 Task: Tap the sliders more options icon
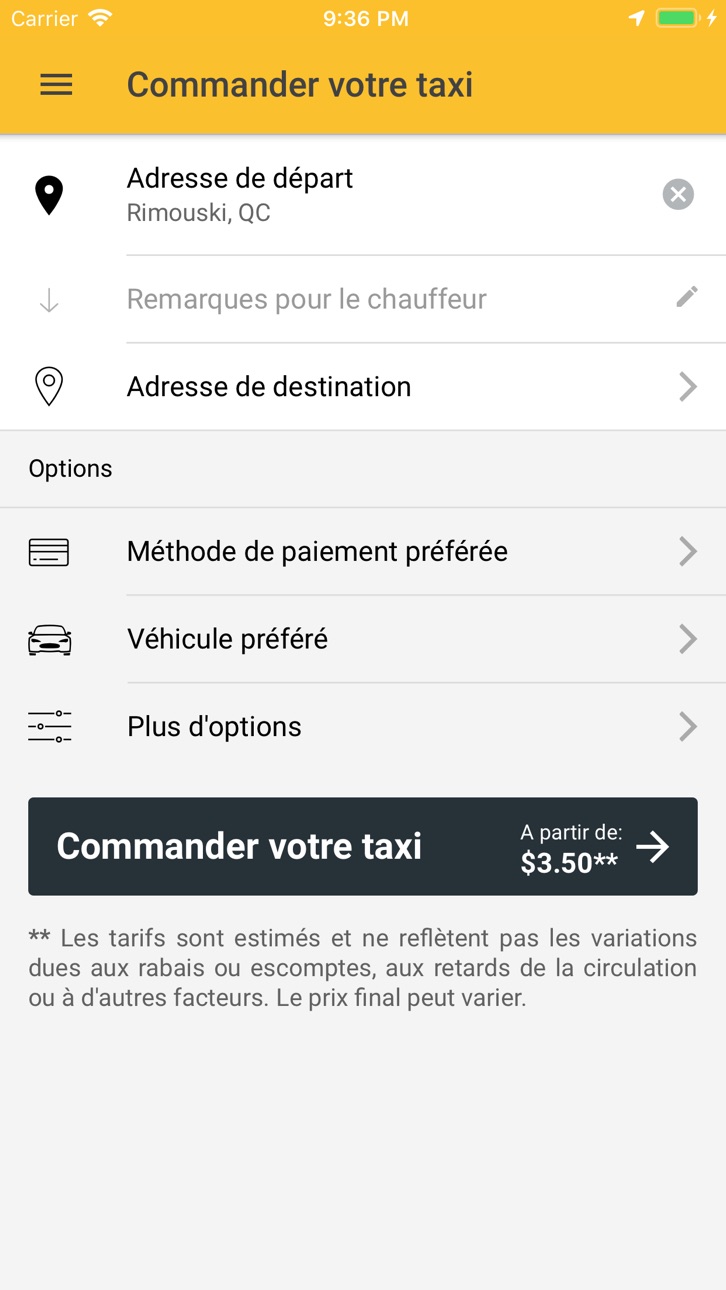click(49, 727)
